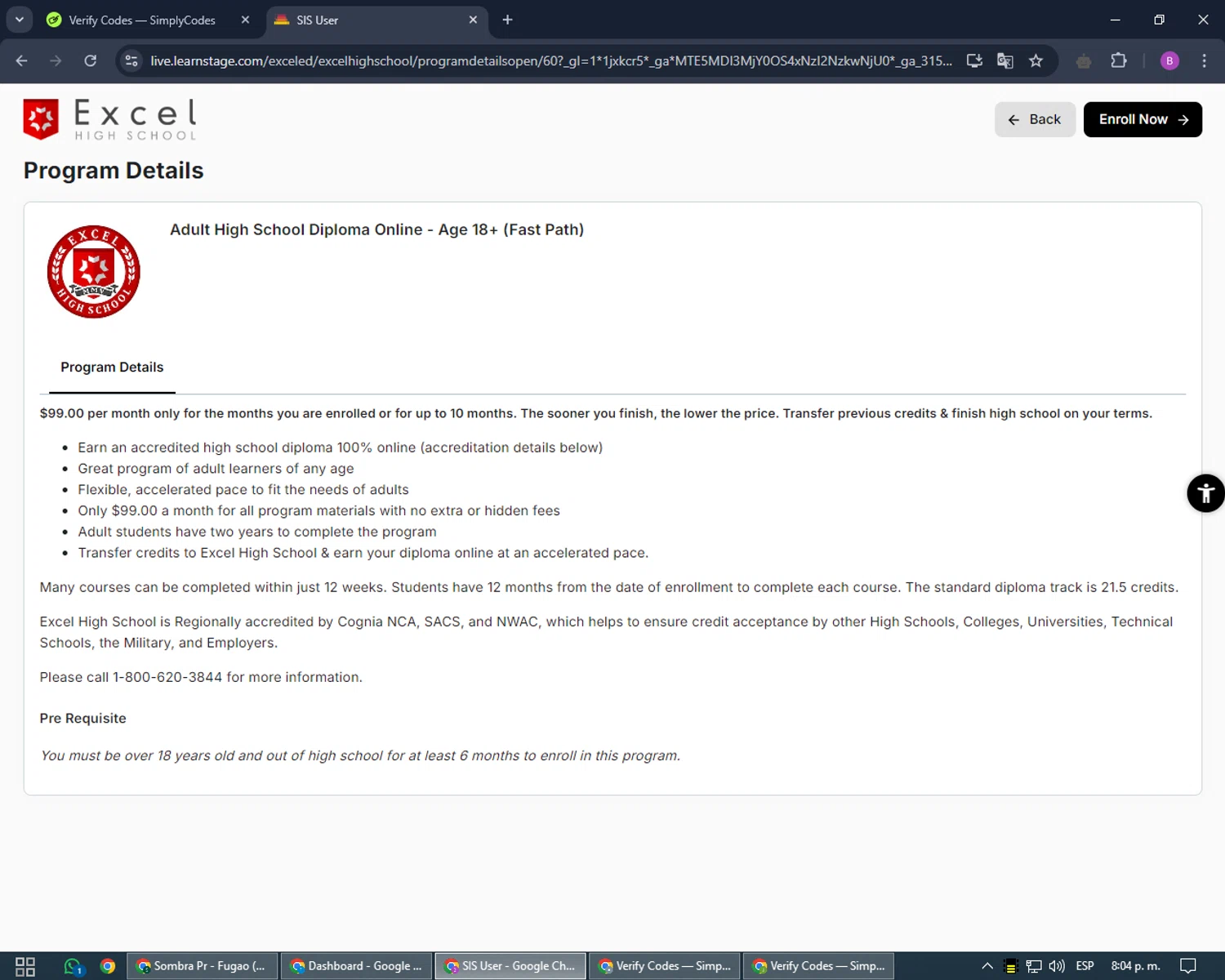The height and width of the screenshot is (980, 1225).
Task: Switch to SIS User - Google Chrome taskbar window
Action: pos(510,966)
